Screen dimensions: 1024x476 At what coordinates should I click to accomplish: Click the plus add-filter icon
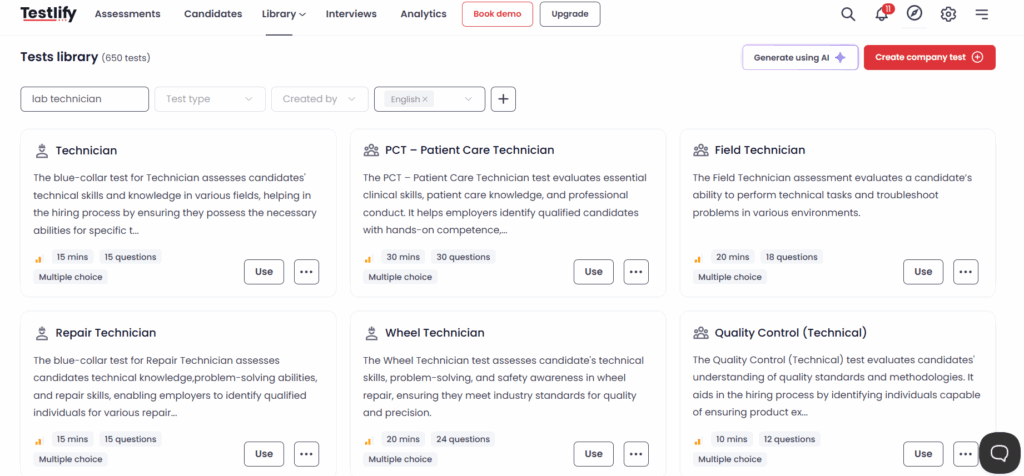point(504,99)
